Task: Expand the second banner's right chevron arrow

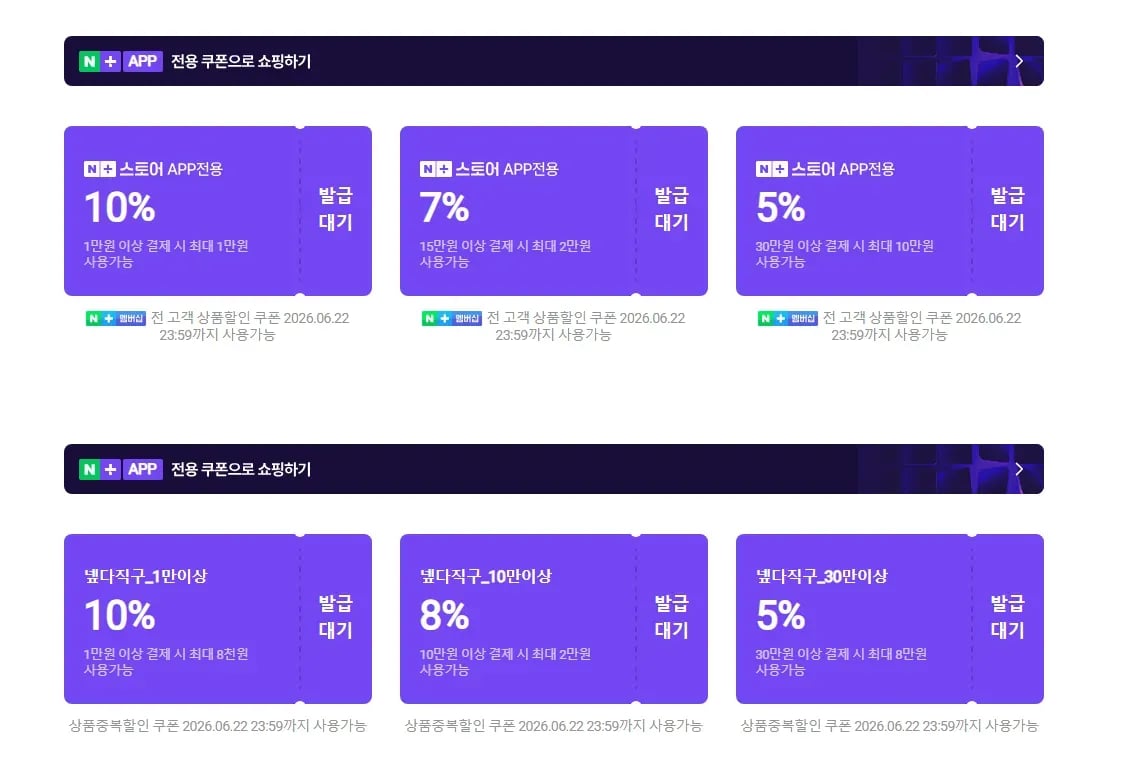Action: 1018,469
